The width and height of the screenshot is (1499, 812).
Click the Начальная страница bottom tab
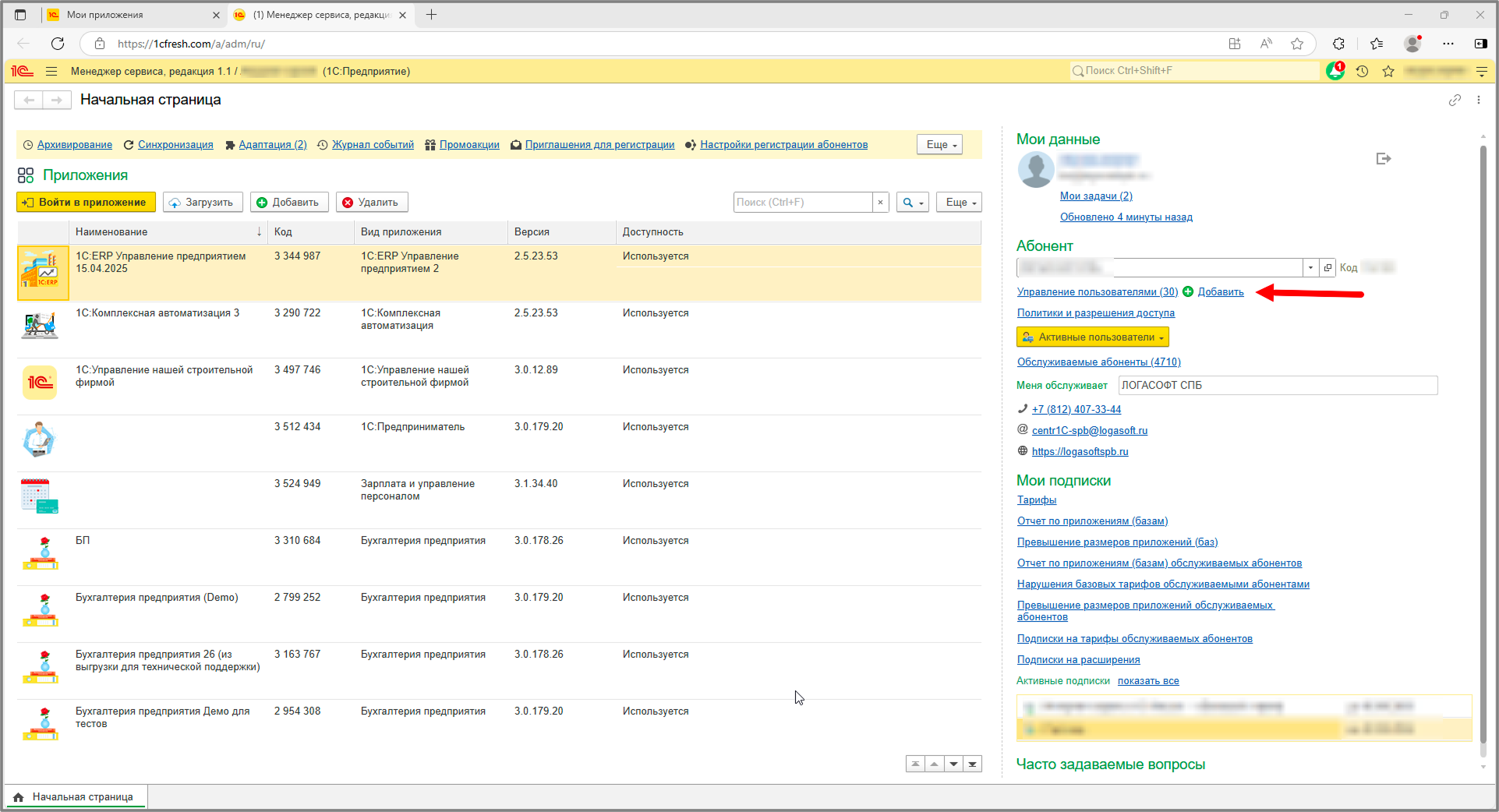(76, 797)
